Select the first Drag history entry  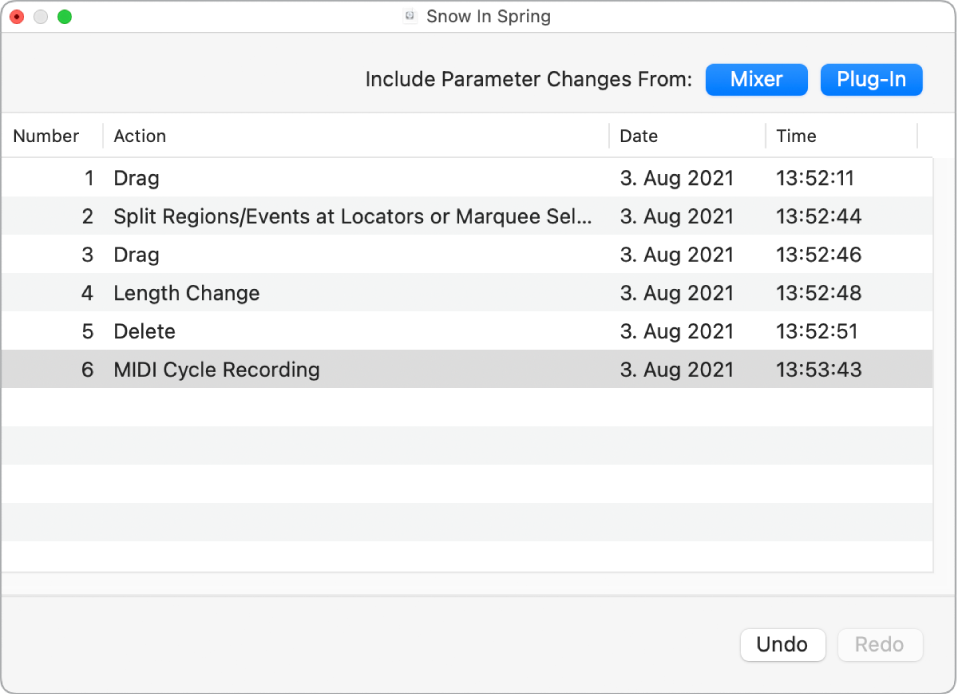point(136,179)
